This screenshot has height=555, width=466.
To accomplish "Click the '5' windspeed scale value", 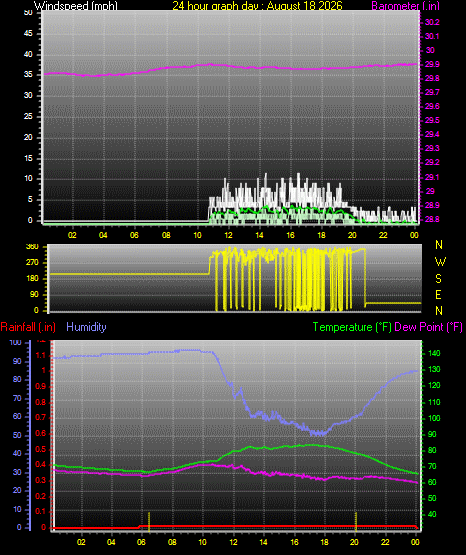I will click(x=30, y=199).
